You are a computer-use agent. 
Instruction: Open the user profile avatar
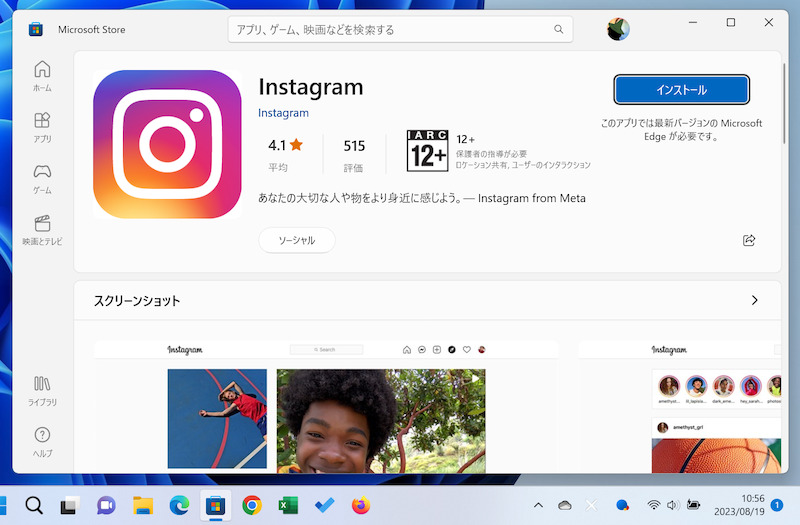[617, 29]
